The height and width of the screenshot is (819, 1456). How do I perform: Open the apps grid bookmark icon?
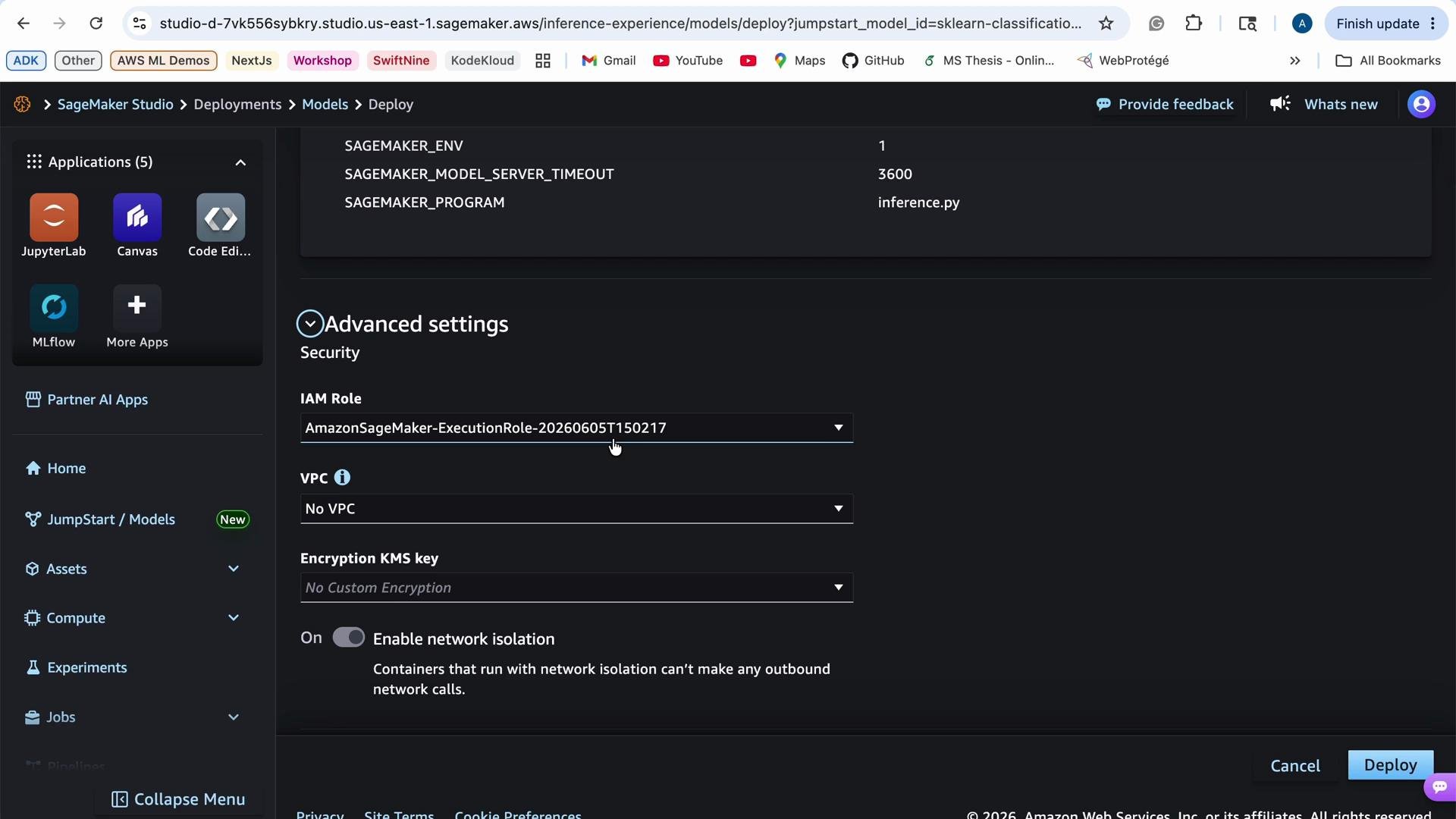tap(543, 61)
